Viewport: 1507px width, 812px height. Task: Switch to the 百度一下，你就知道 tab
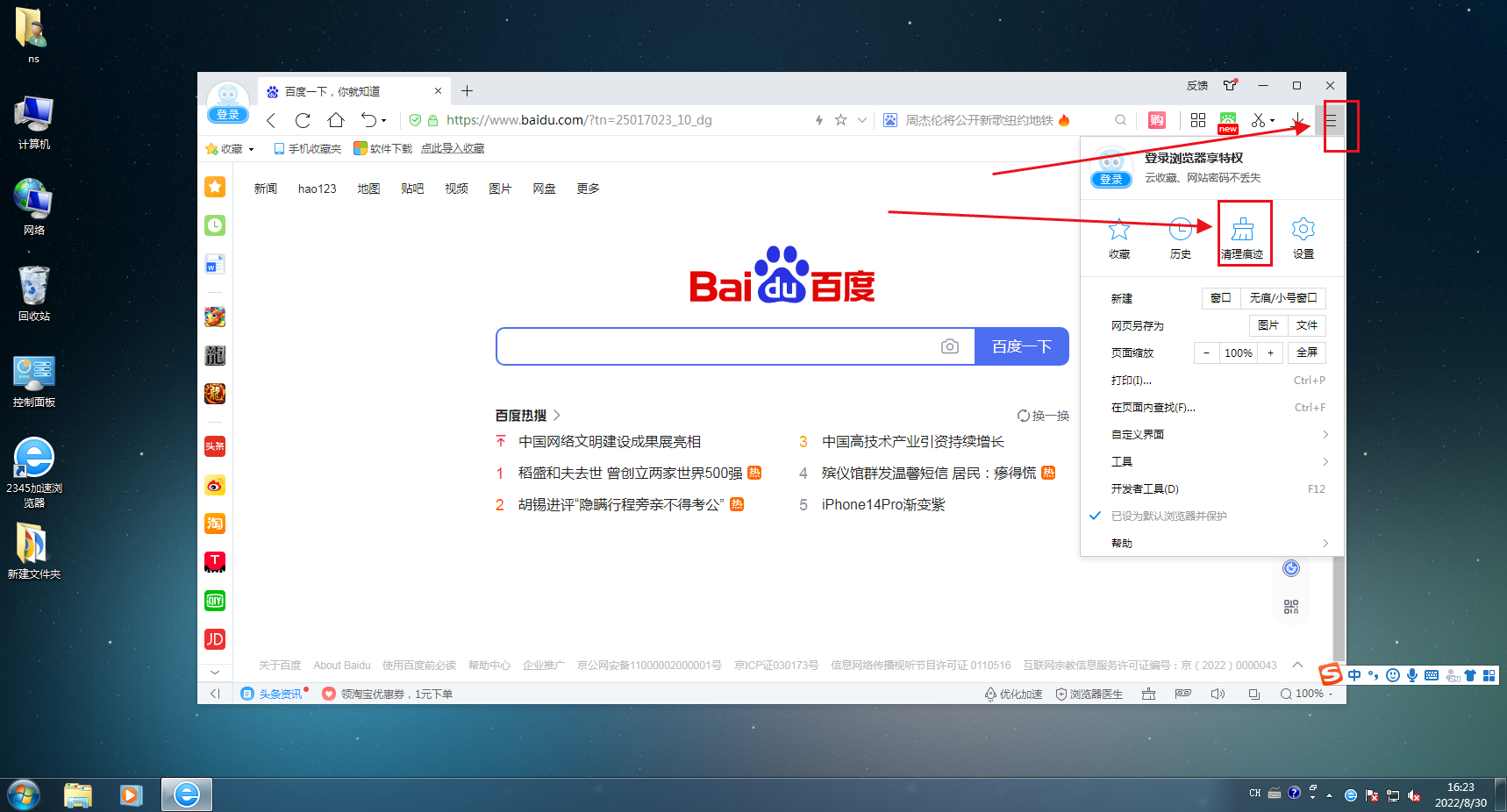click(x=354, y=91)
